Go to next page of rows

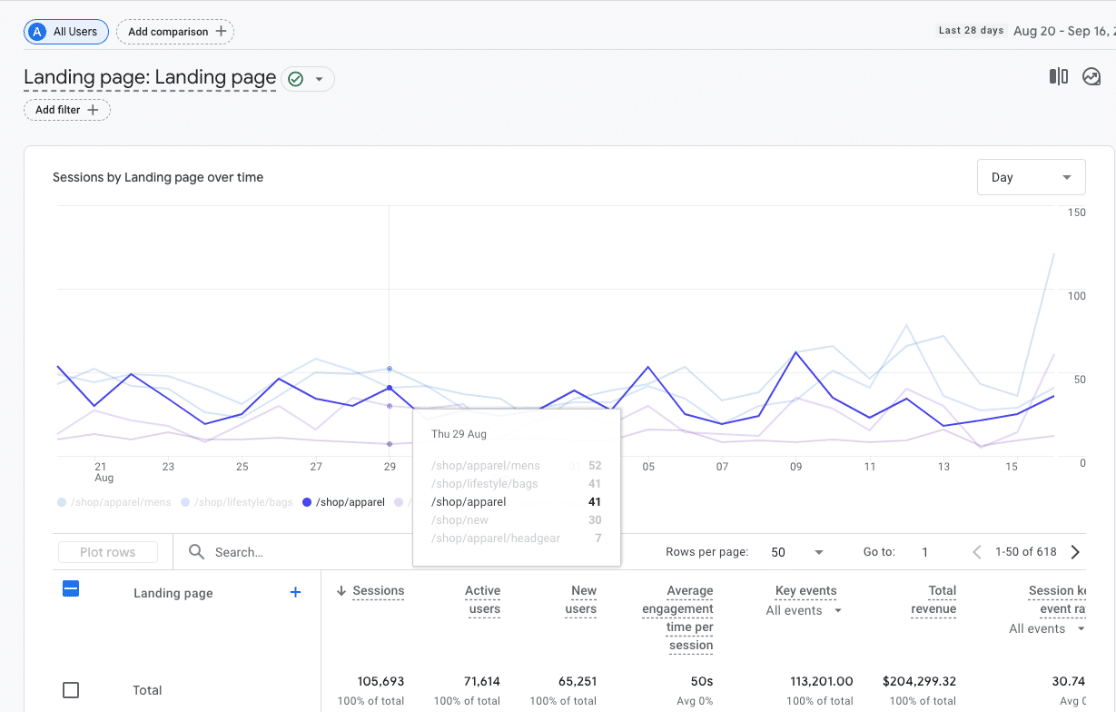tap(1075, 552)
